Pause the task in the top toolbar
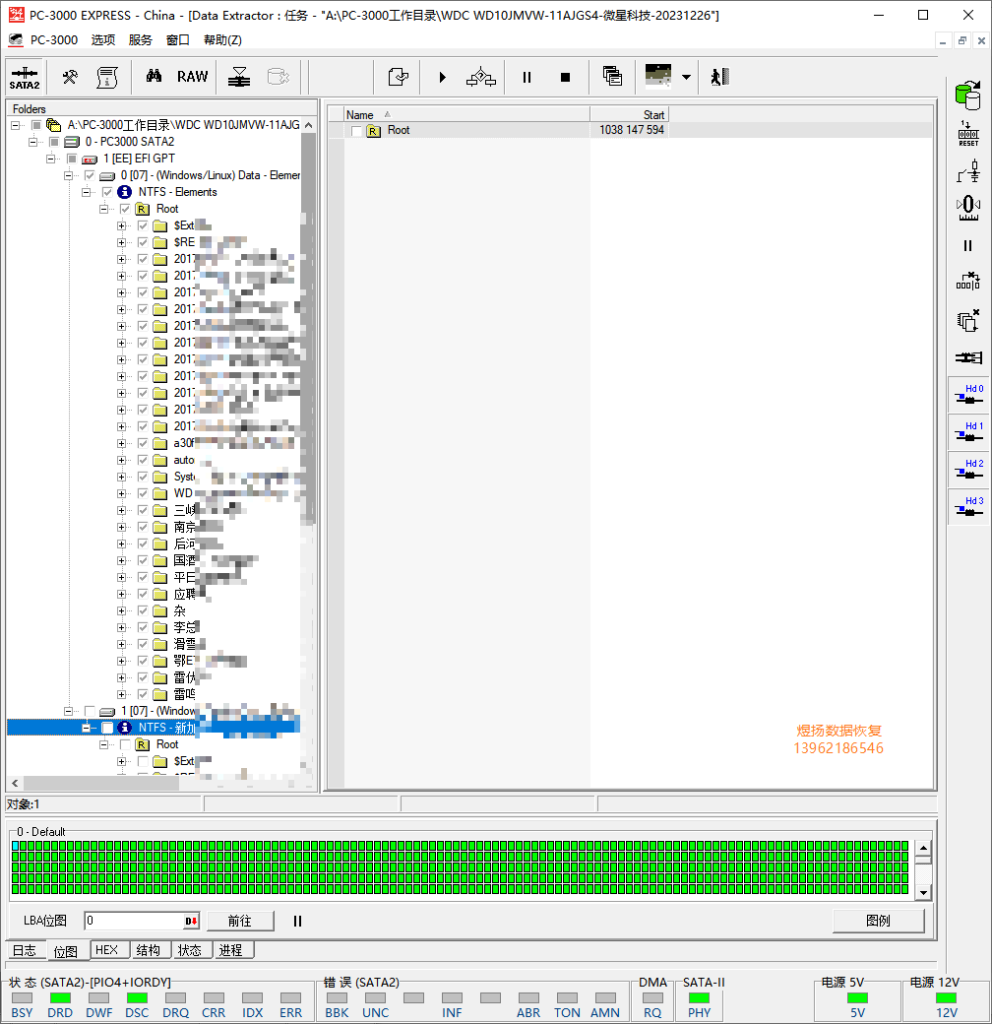992x1024 pixels. [x=526, y=77]
